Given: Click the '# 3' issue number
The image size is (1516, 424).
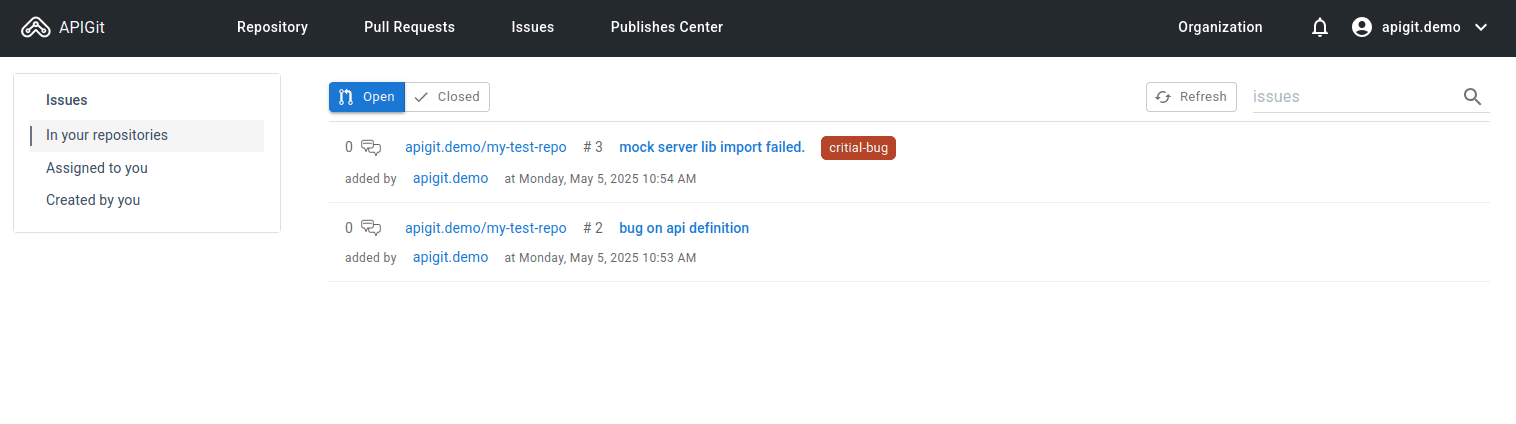Looking at the screenshot, I should click(x=593, y=147).
